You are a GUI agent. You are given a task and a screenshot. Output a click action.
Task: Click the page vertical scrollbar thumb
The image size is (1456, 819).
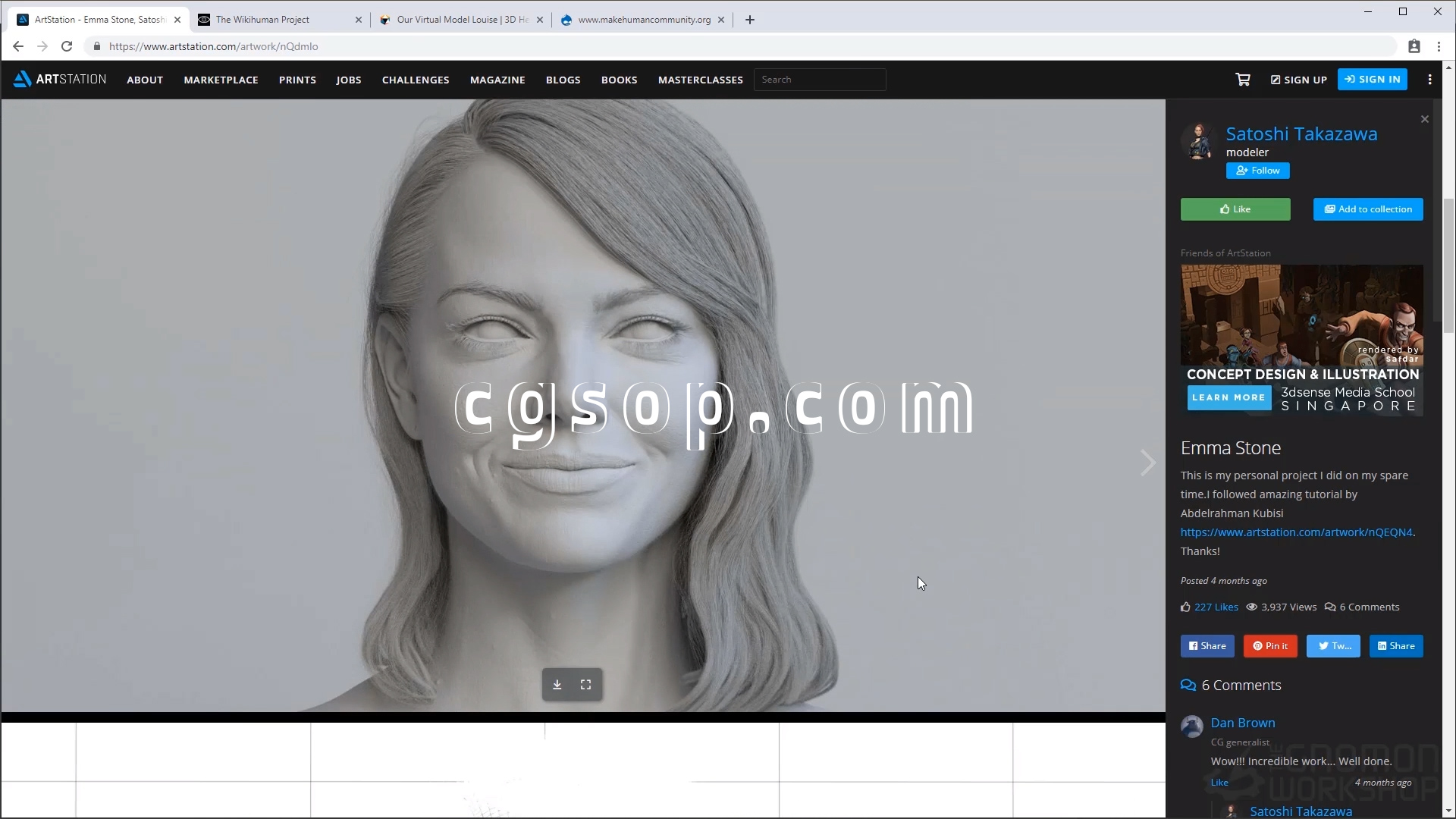click(x=1448, y=265)
